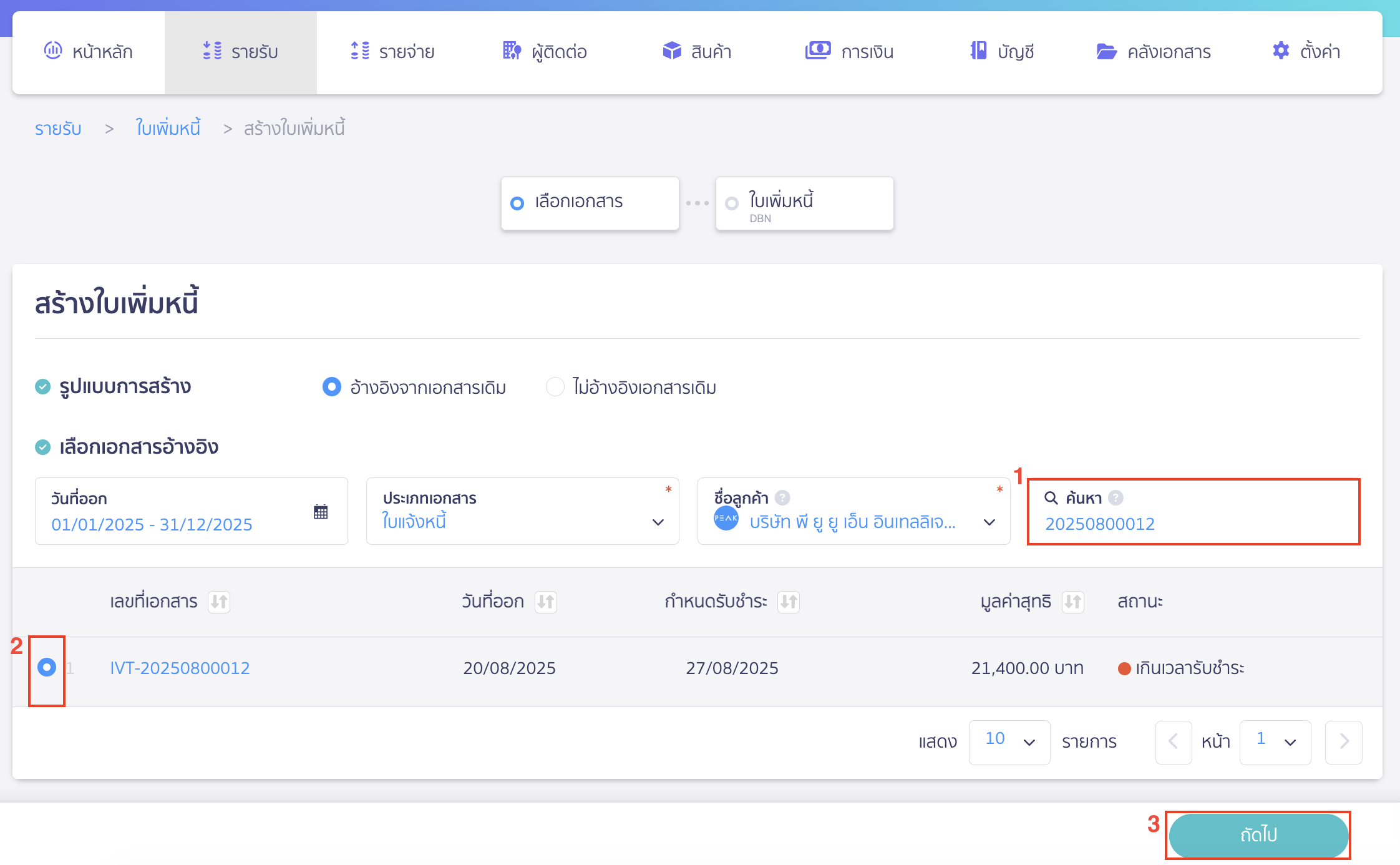1400x865 pixels.
Task: Open IVT-20250800012 document link
Action: 180,668
